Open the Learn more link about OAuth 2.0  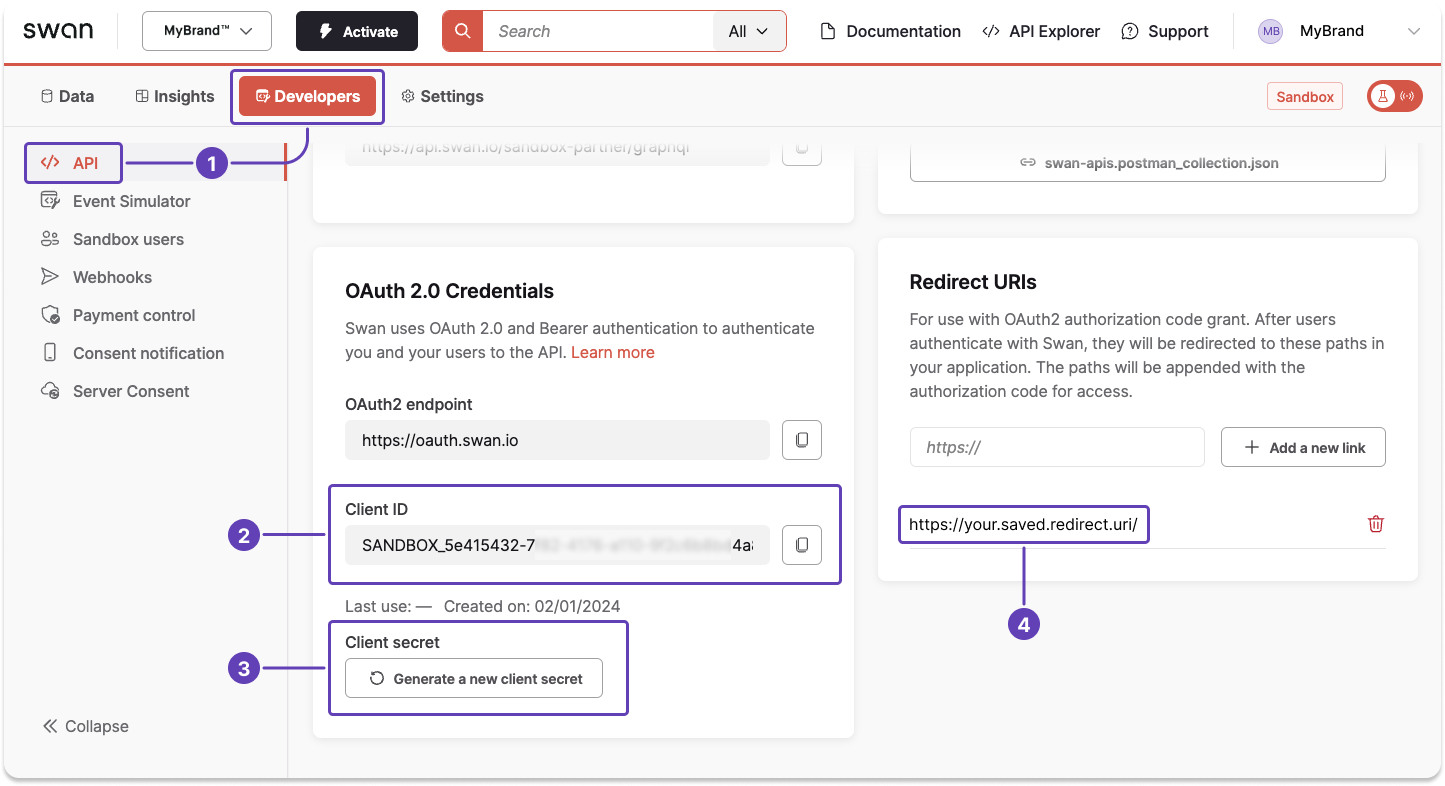[x=612, y=352]
